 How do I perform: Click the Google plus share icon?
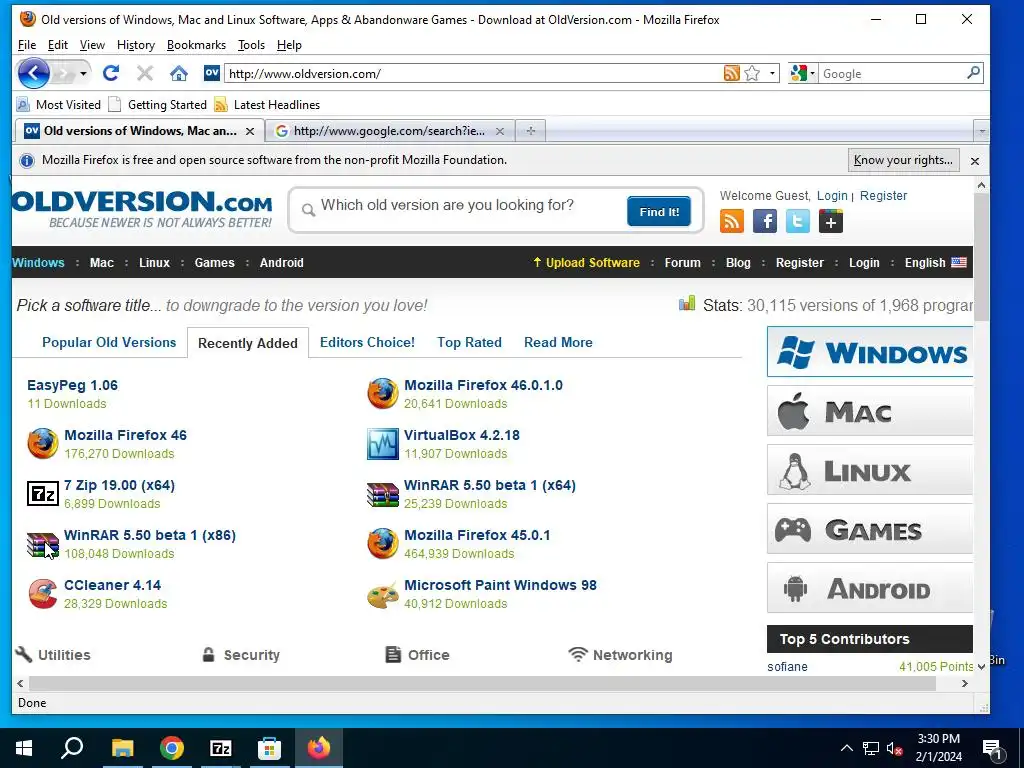pyautogui.click(x=831, y=221)
